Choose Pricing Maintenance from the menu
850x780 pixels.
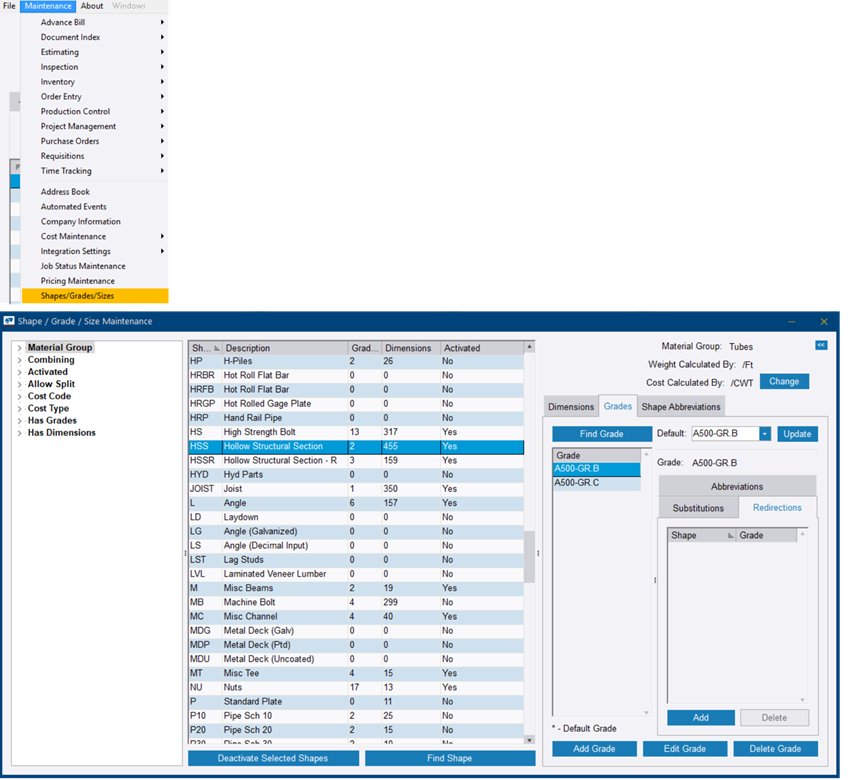click(x=95, y=281)
